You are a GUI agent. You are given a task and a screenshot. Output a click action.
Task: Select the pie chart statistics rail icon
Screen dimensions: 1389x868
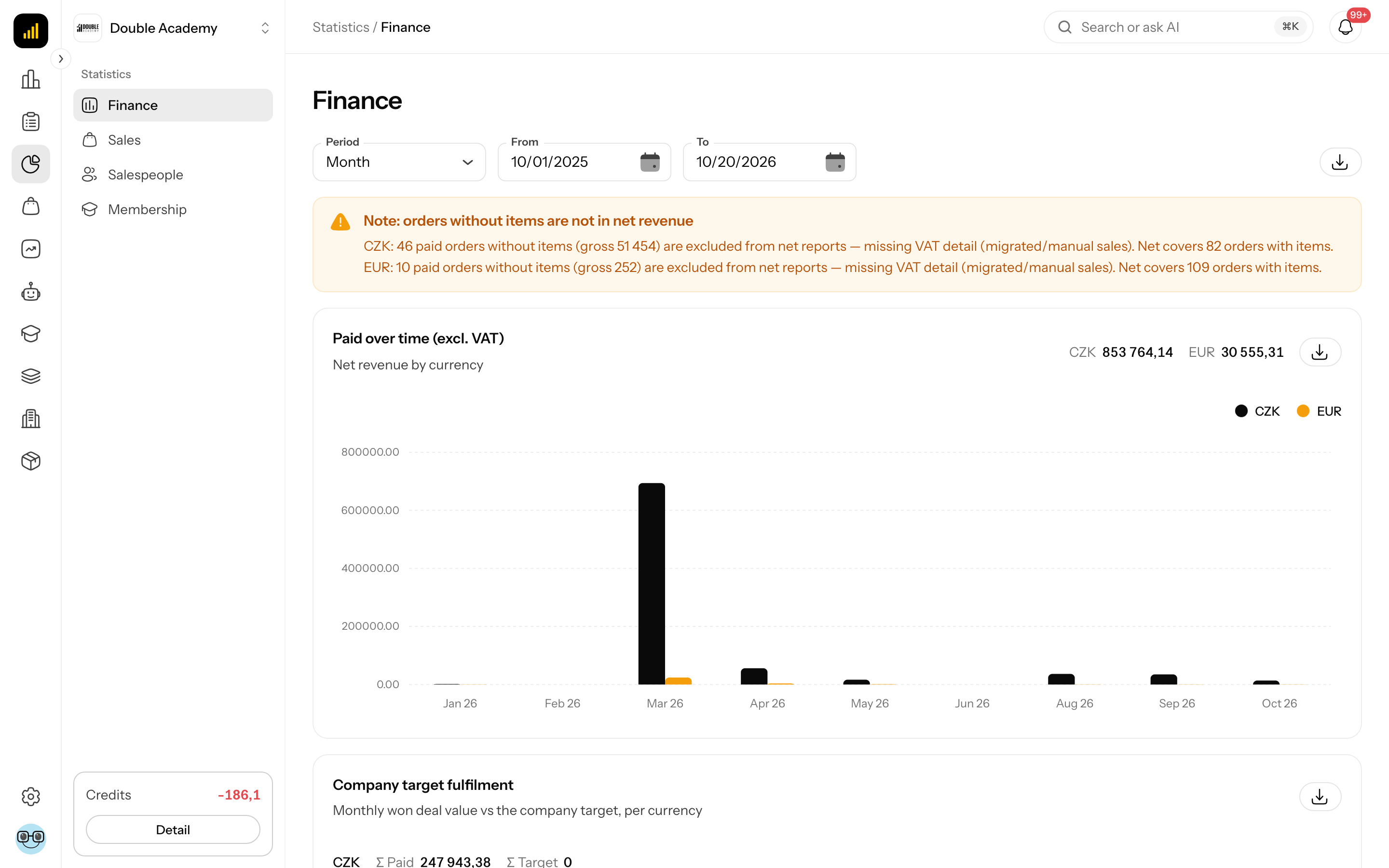[x=30, y=164]
